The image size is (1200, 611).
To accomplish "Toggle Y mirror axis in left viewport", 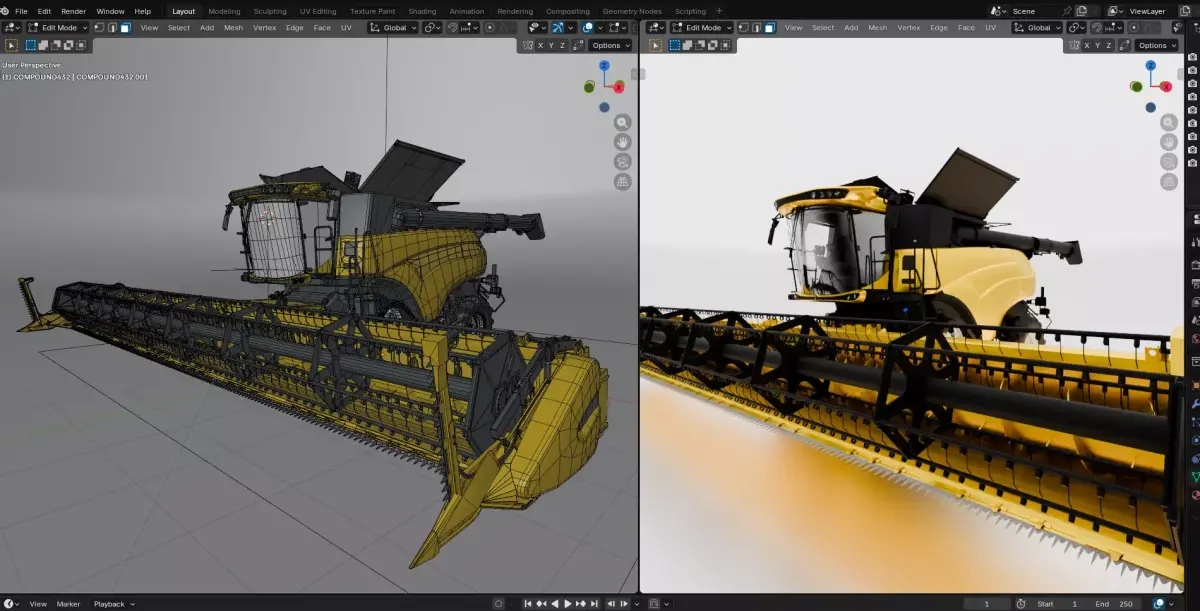I will coord(552,45).
